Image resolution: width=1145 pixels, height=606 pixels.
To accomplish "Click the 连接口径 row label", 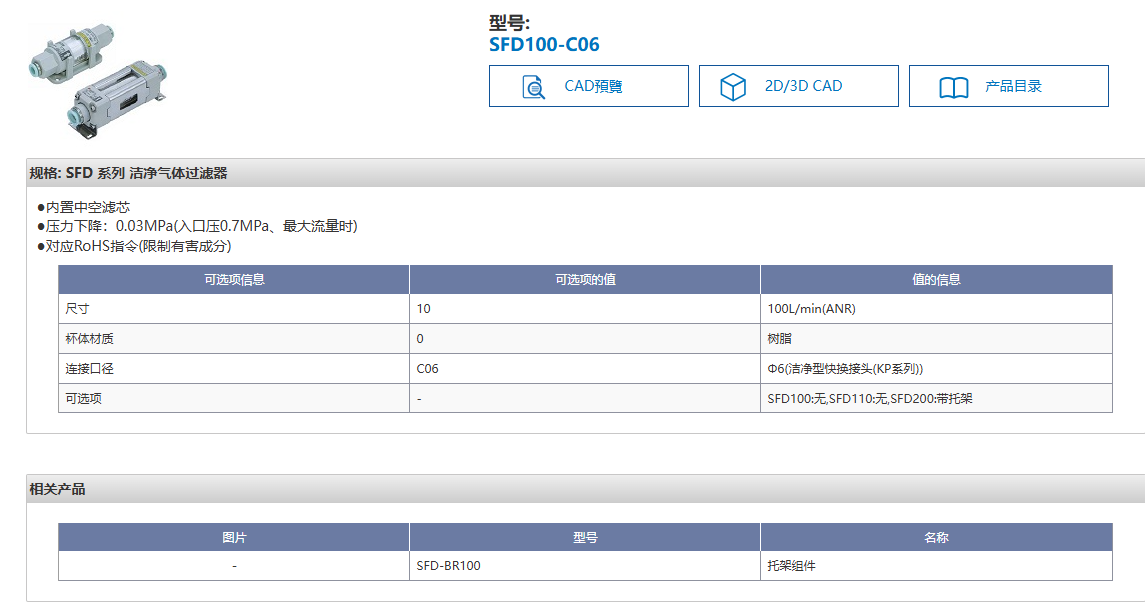I will point(90,368).
